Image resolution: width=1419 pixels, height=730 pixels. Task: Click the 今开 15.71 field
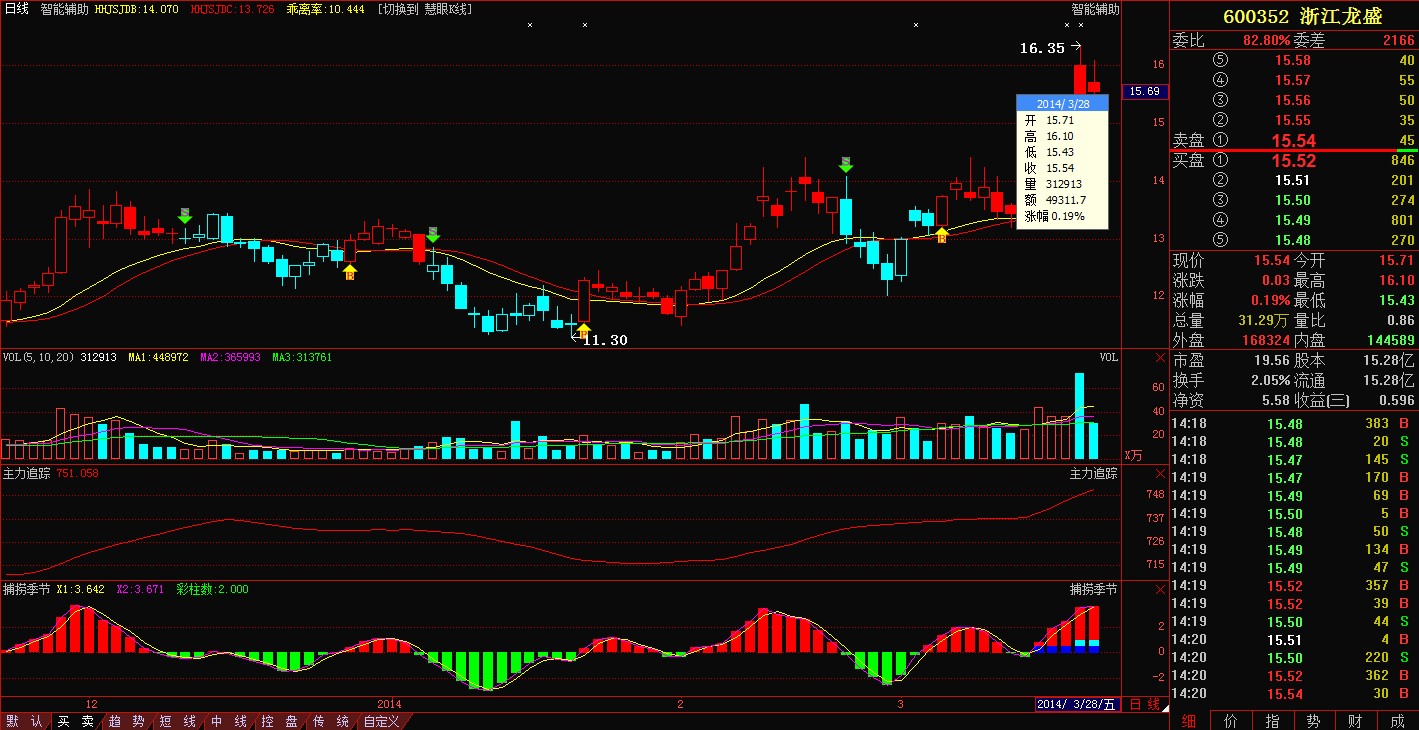[x=1355, y=260]
